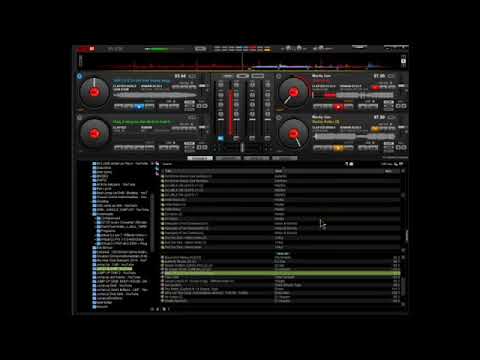
Task: Open the third tab below the mixer
Action: coord(256,158)
